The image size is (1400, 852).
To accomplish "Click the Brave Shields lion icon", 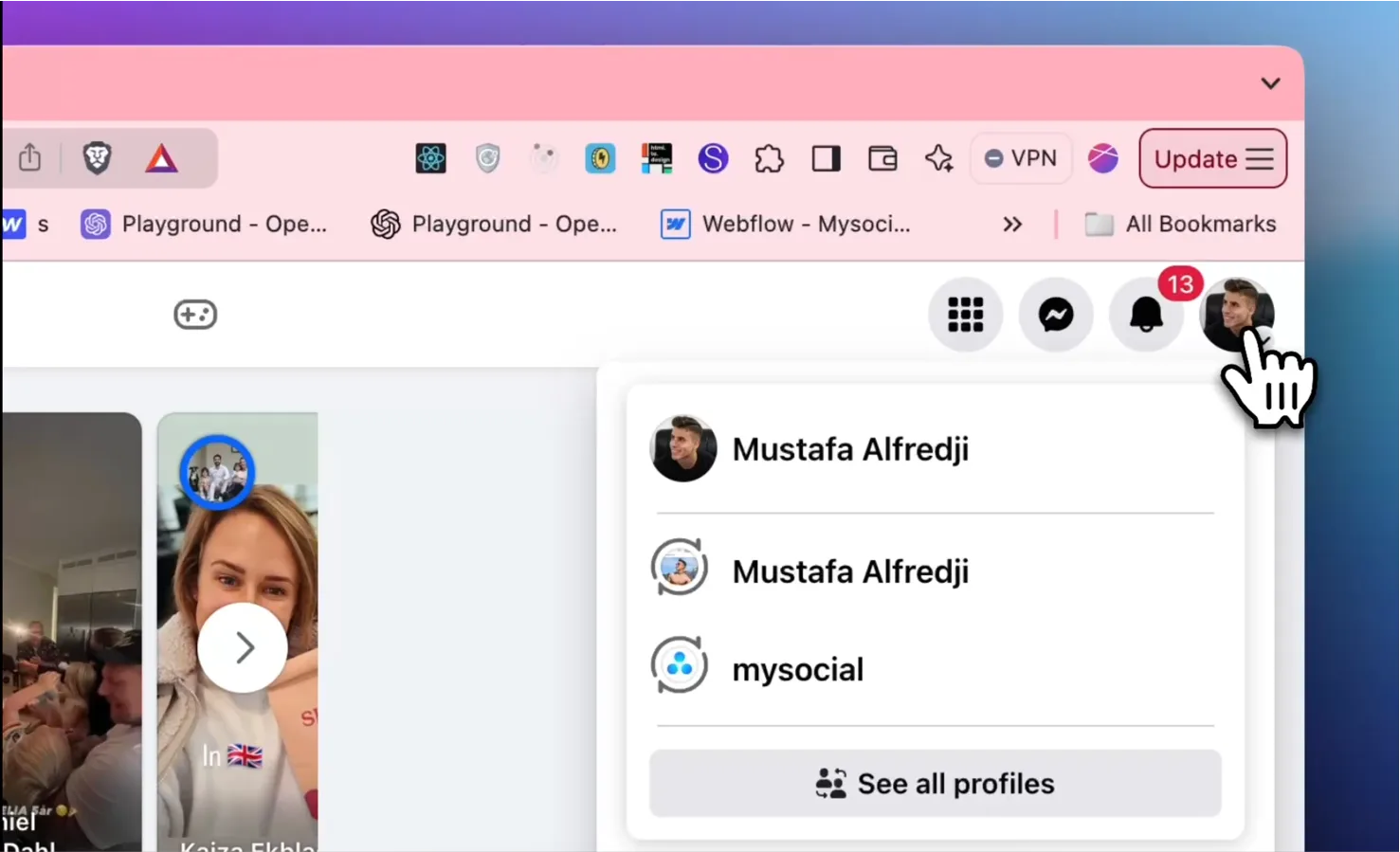I will 97,158.
